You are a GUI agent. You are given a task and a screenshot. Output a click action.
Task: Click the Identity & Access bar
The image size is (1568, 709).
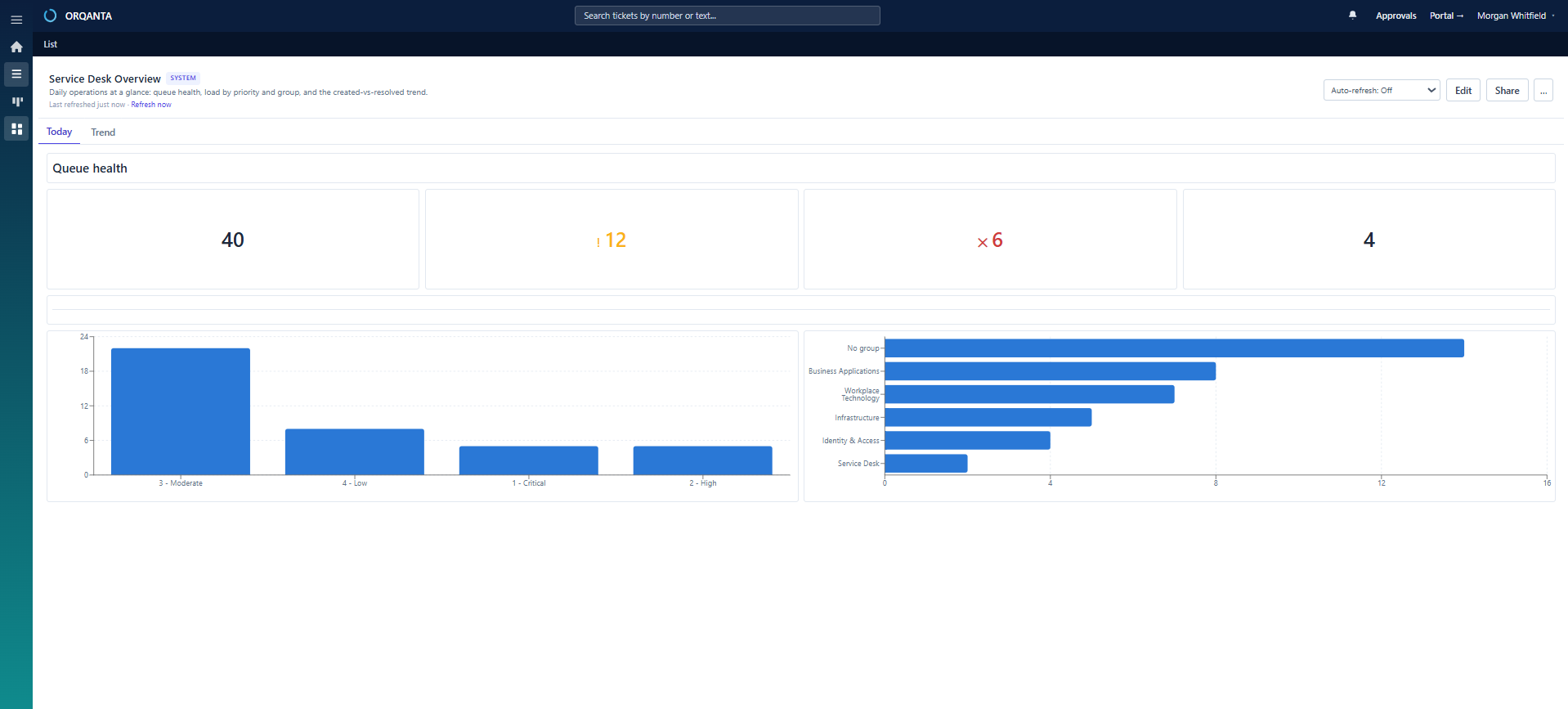[967, 440]
